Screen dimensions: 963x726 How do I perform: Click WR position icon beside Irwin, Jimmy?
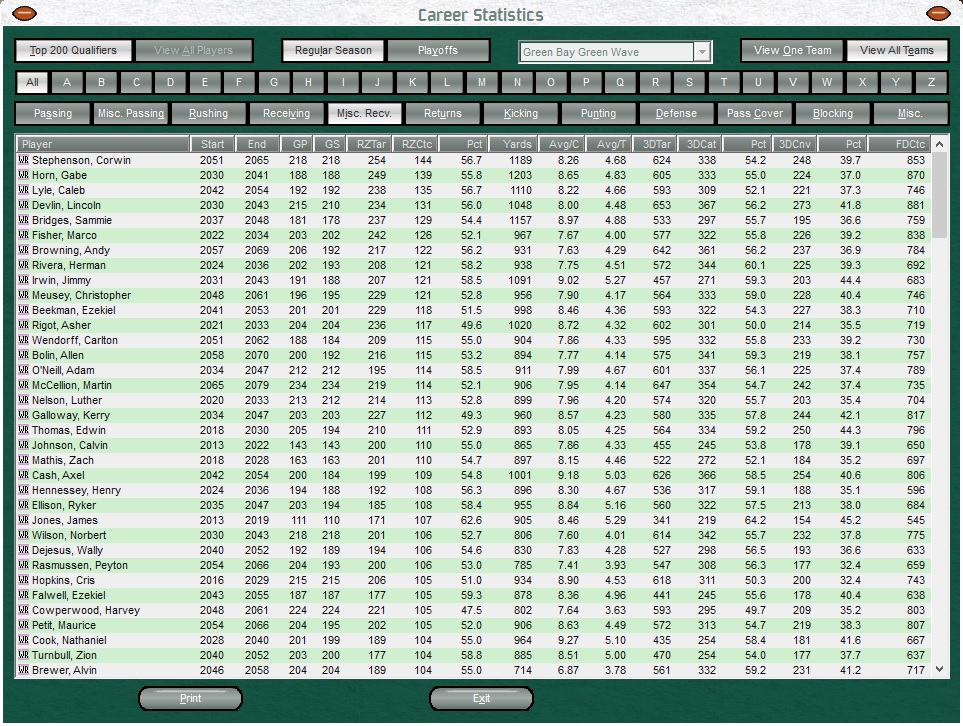(x=24, y=280)
